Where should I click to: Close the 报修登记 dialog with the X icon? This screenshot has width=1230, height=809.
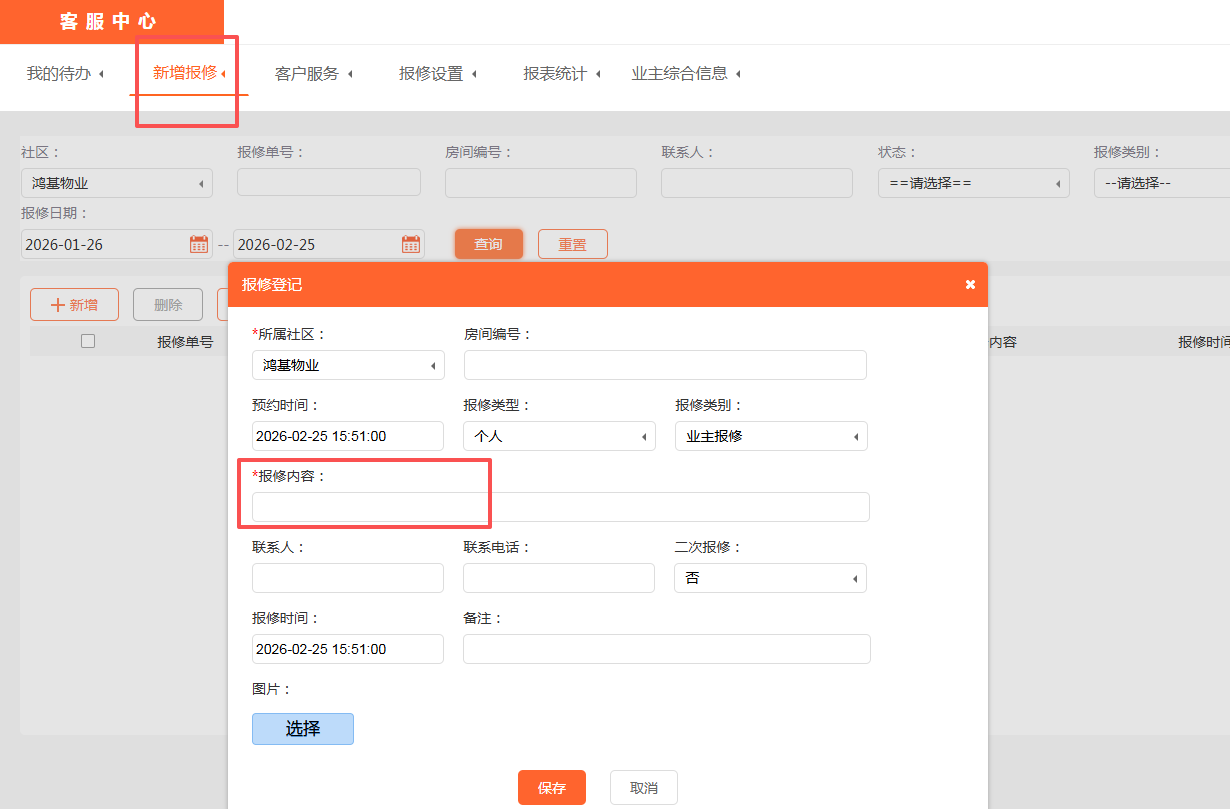[969, 284]
